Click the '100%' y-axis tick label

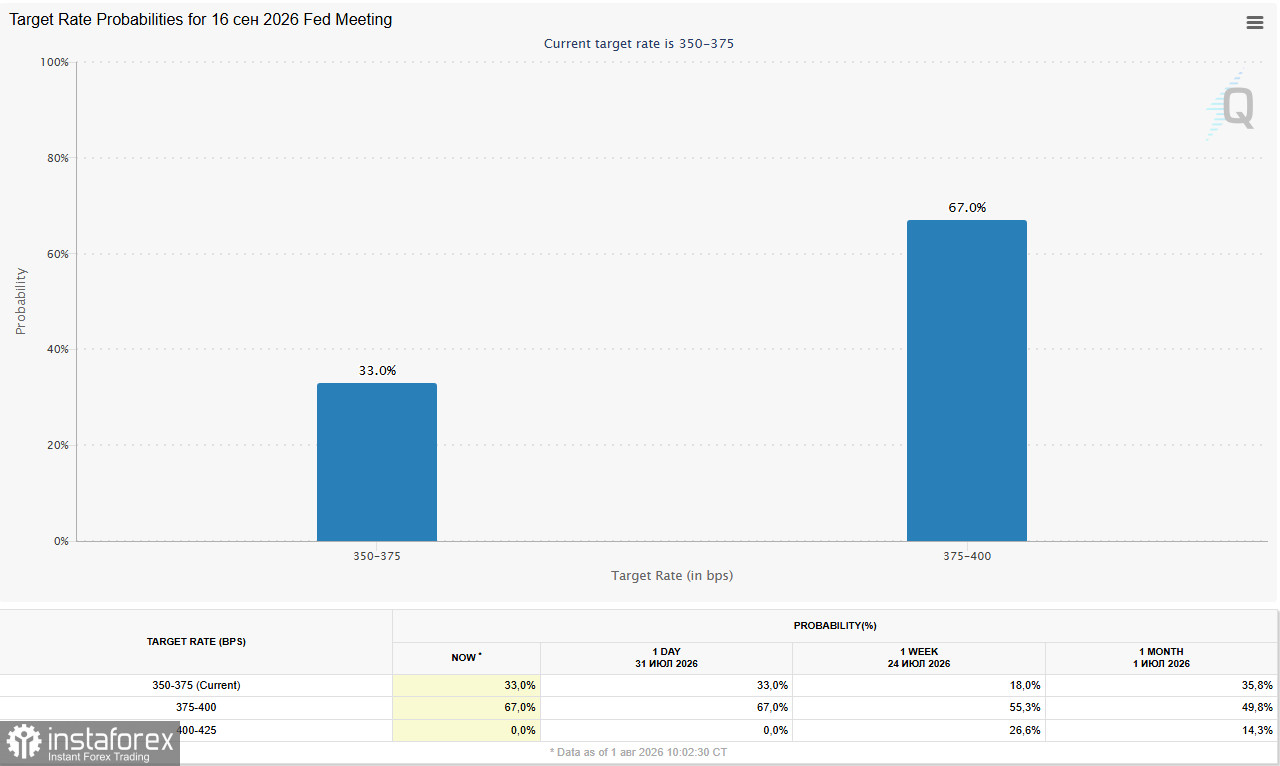(x=54, y=62)
